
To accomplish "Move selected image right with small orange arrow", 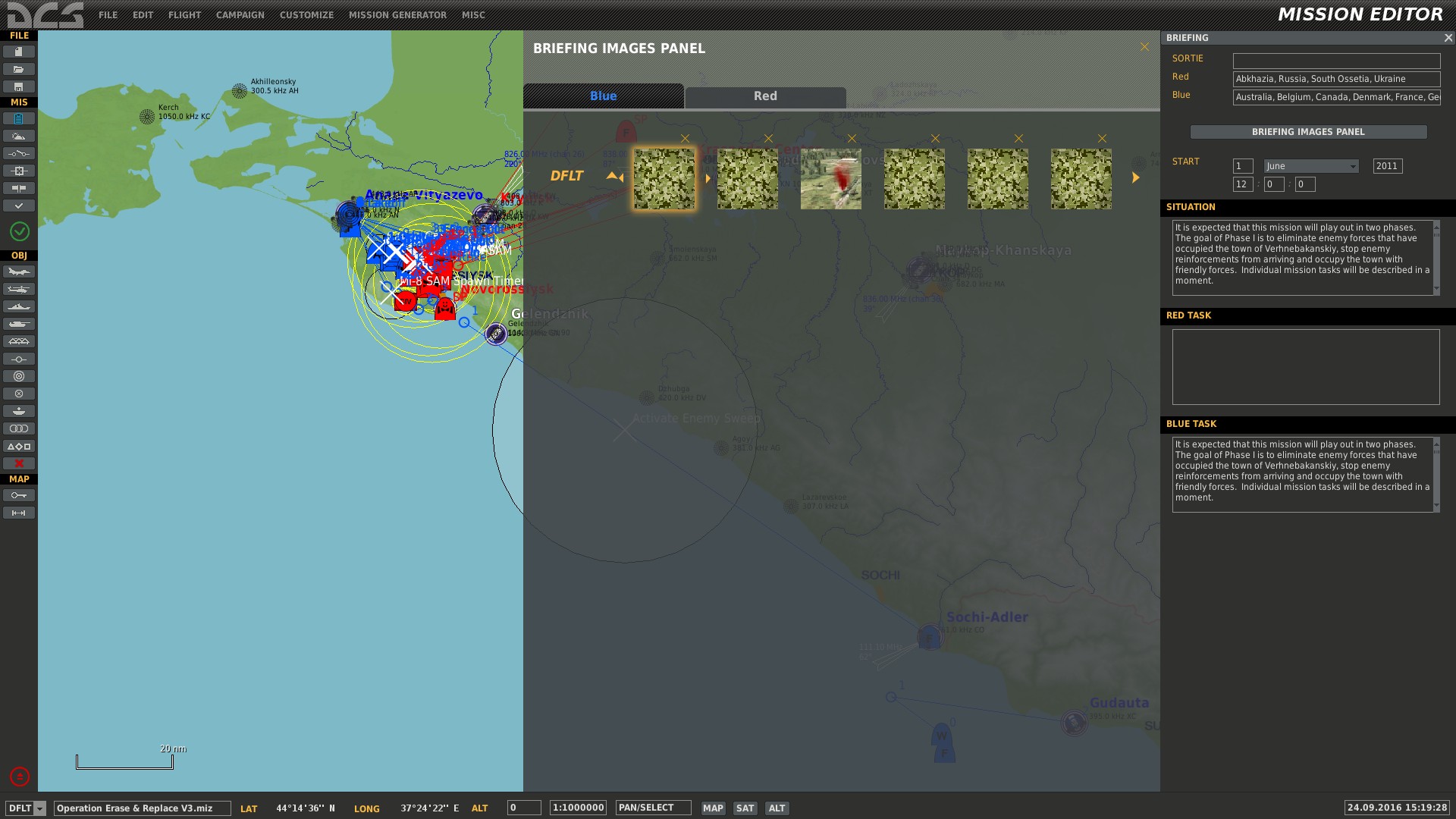I will [x=708, y=179].
